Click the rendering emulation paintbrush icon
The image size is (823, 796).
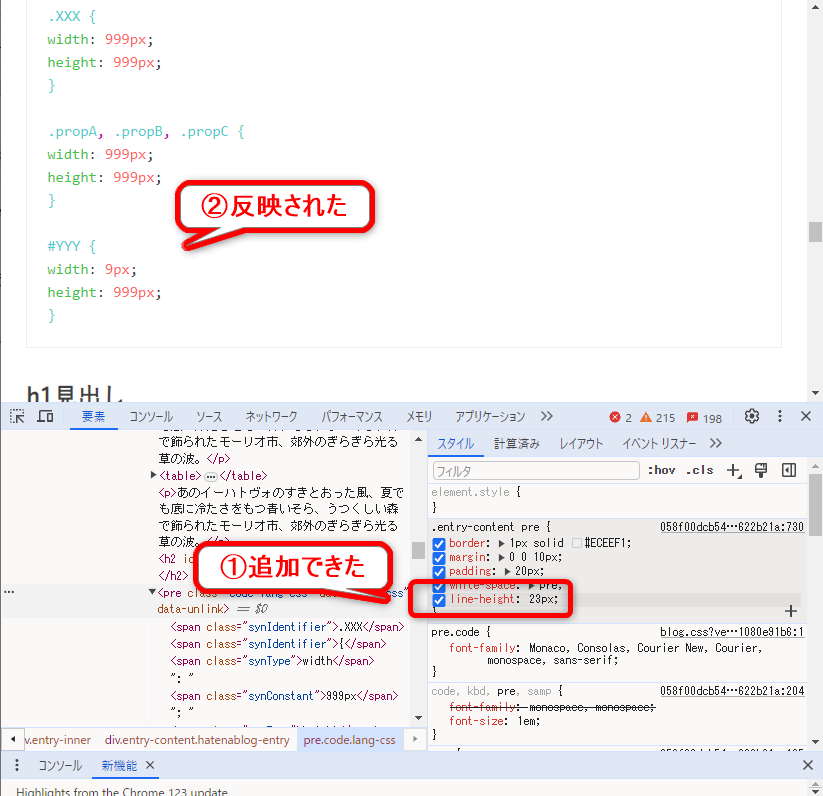761,470
